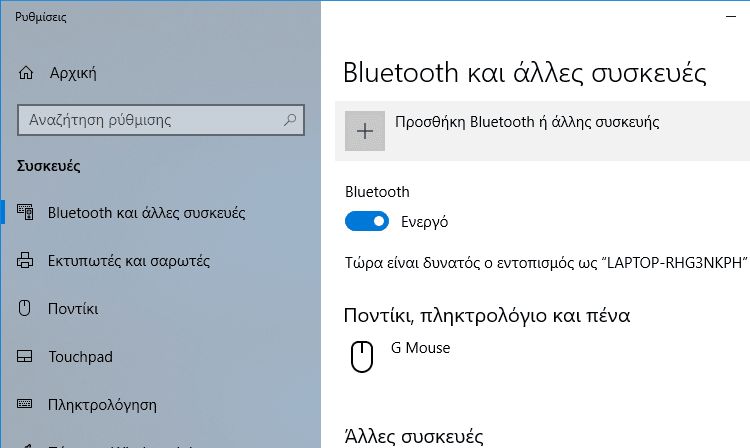Image resolution: width=750 pixels, height=448 pixels.
Task: Click the Αναζήτηση ρύθμισης search field
Action: [x=161, y=120]
